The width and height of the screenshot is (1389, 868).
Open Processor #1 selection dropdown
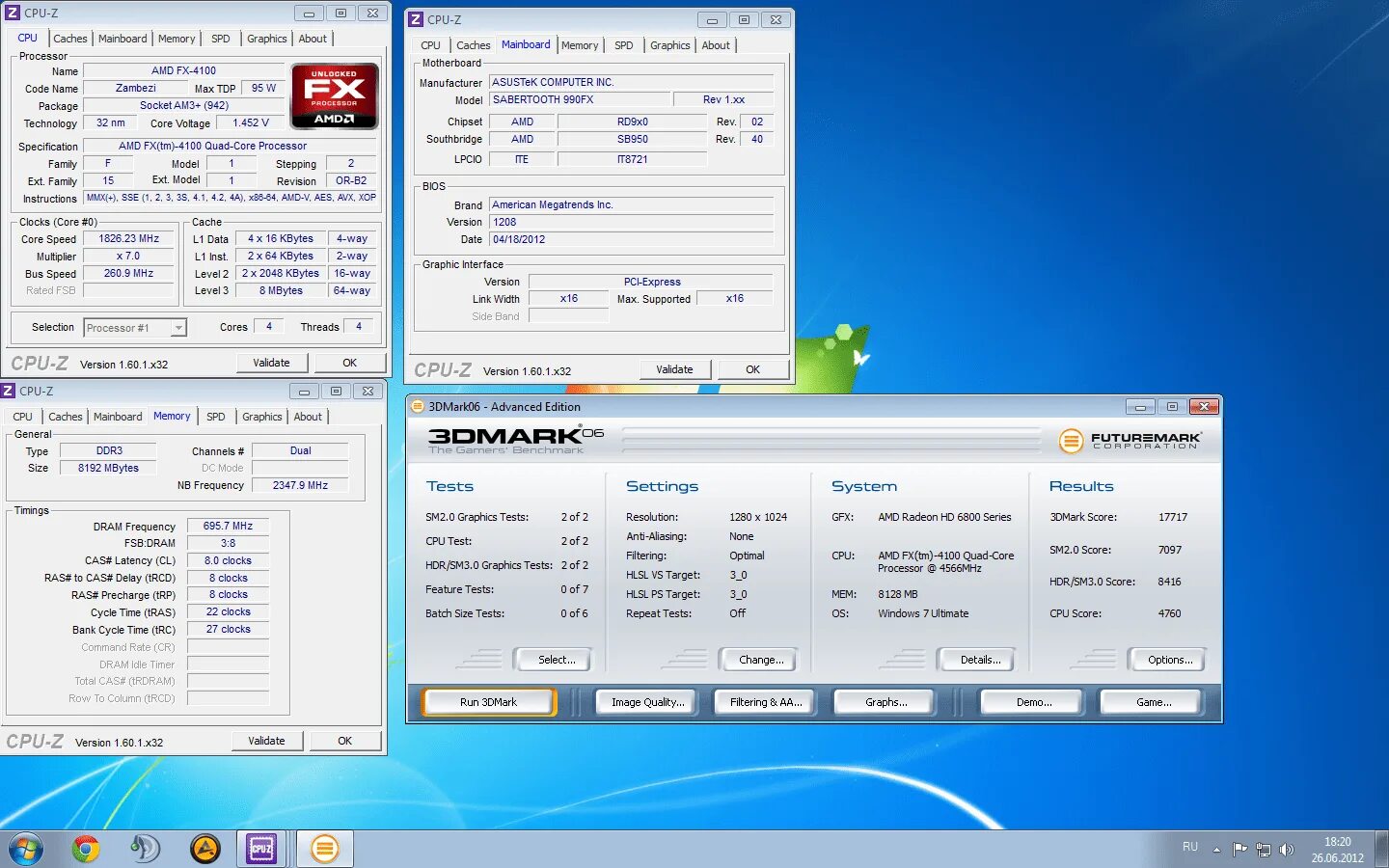(x=134, y=328)
